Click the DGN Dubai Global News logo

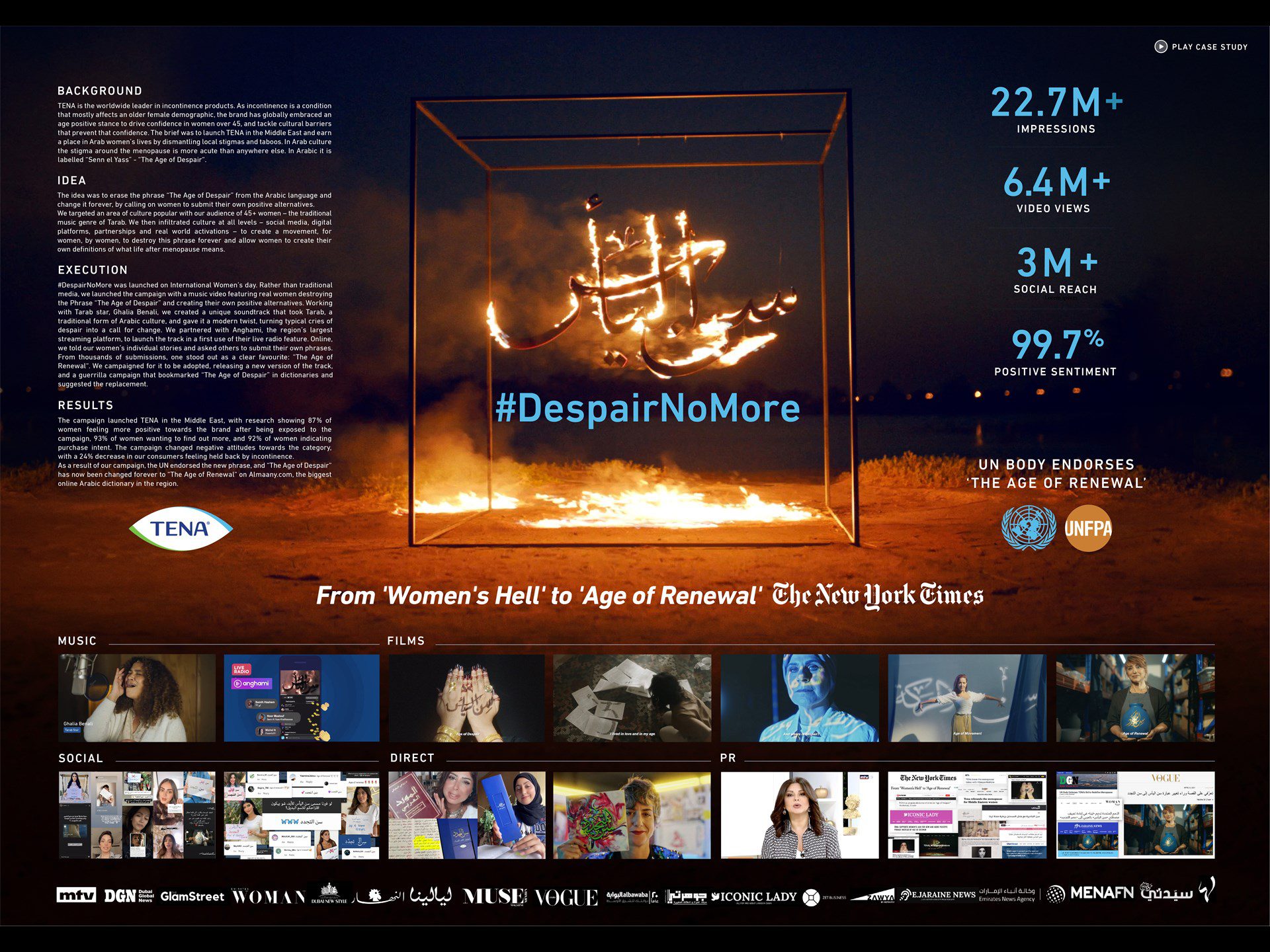[x=129, y=896]
